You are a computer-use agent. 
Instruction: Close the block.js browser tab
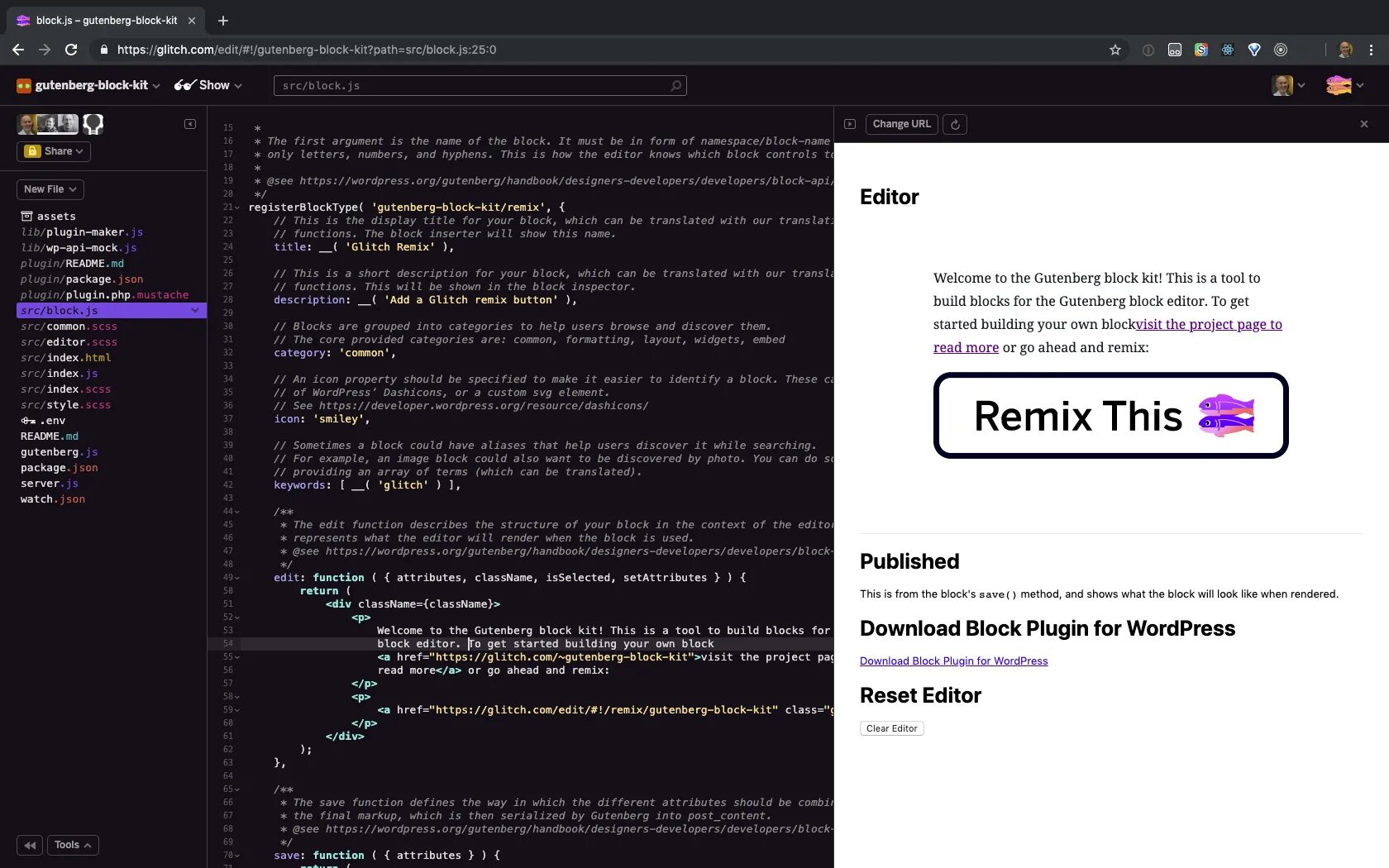(x=192, y=21)
